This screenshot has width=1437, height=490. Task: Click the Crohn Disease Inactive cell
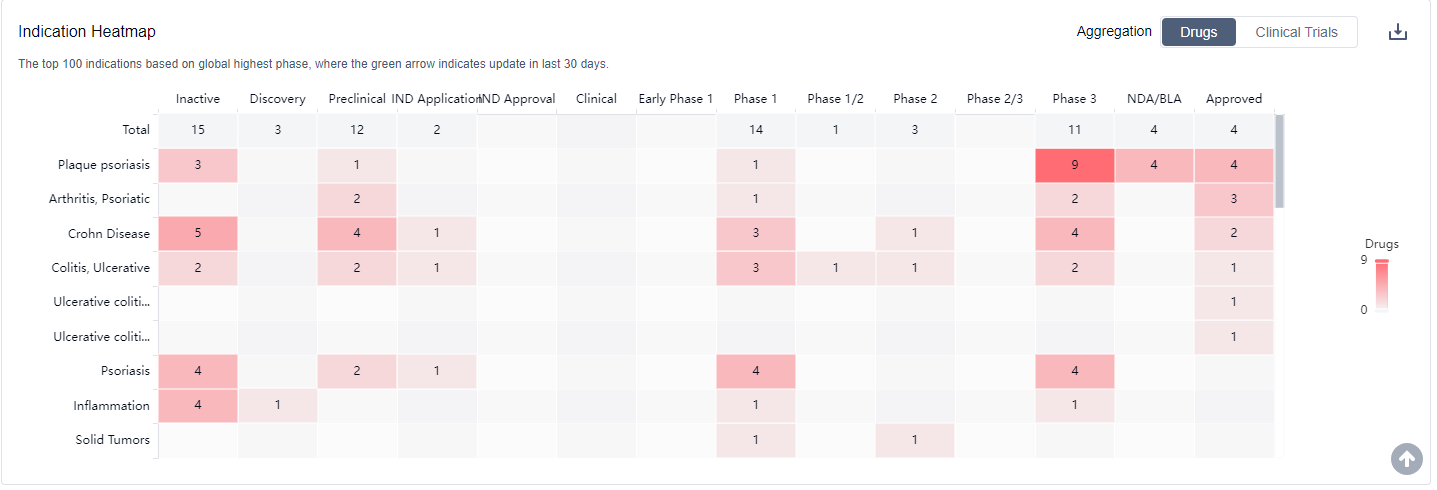point(198,234)
